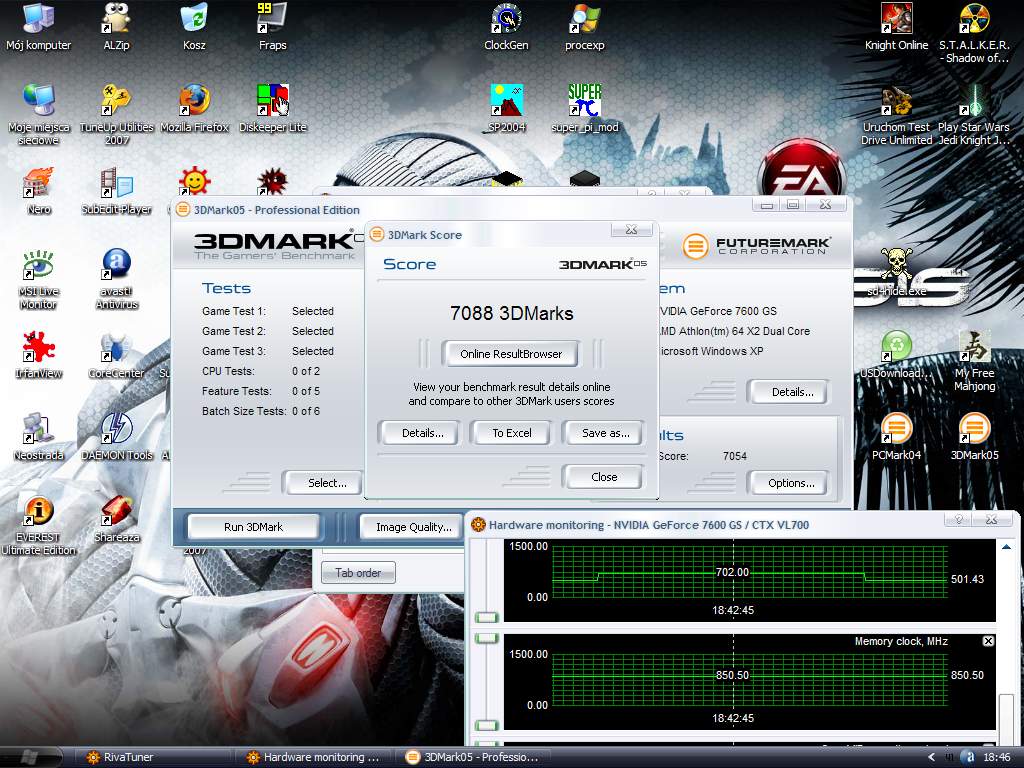Open My Free Mahjong icon
The height and width of the screenshot is (768, 1024).
974,361
